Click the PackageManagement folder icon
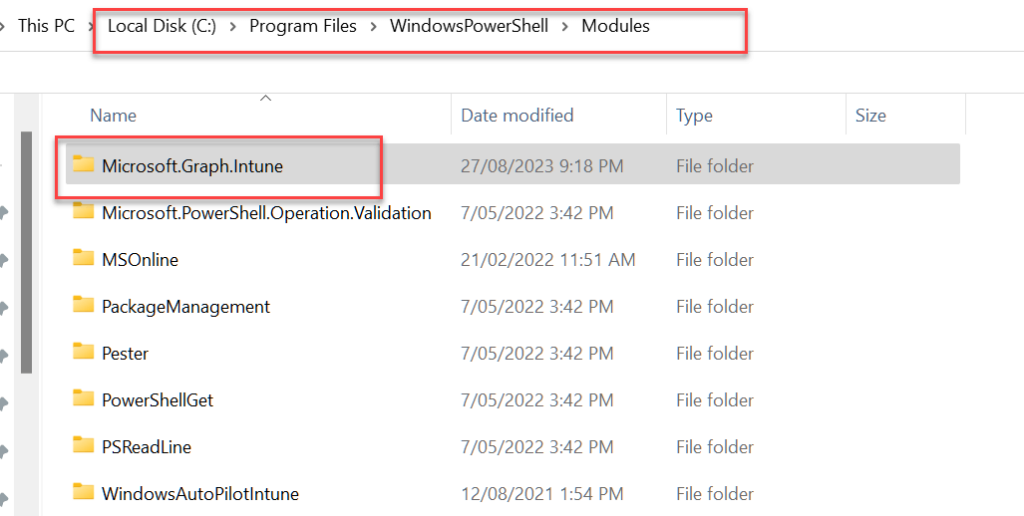The height and width of the screenshot is (516, 1024). 83,305
